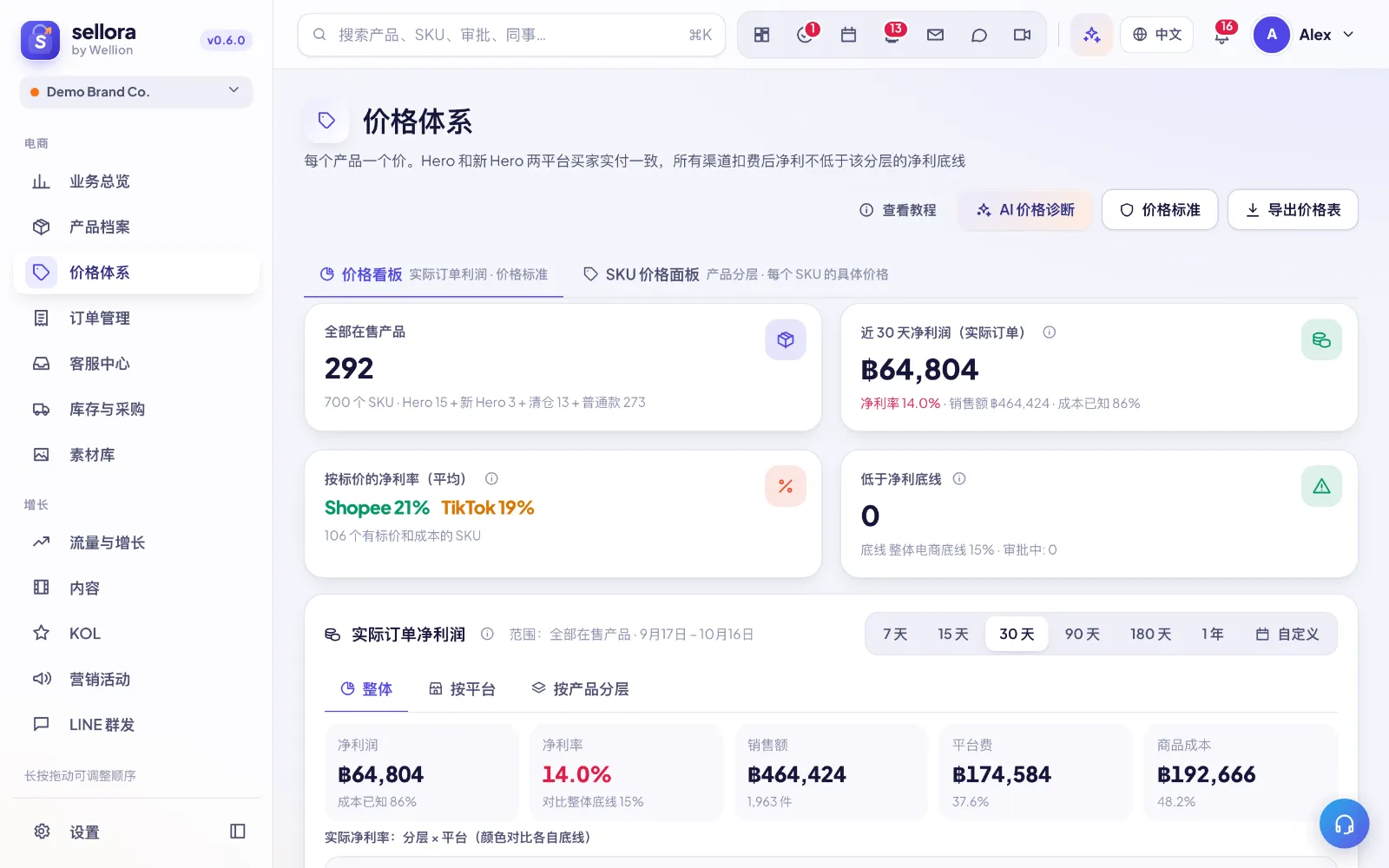Open LINE 群发 in sidebar
Viewport: 1389px width, 868px height.
(x=136, y=725)
